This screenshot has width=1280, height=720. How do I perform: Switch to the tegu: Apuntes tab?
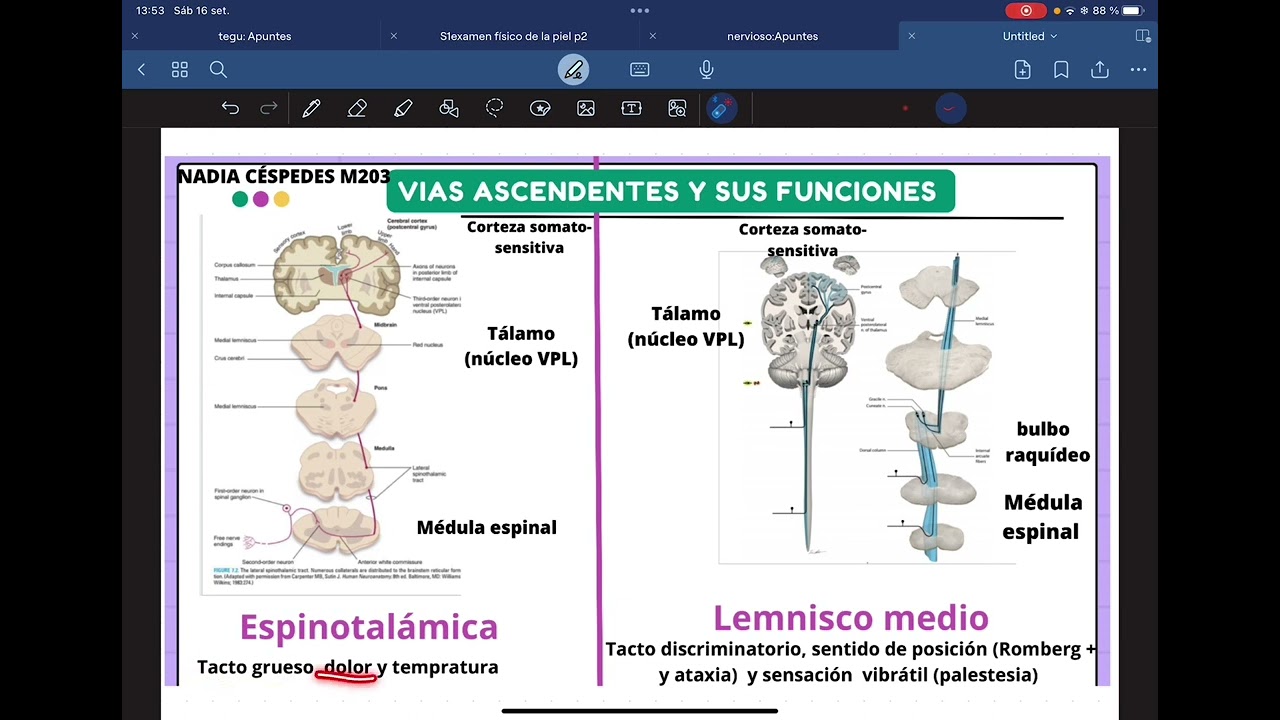(255, 36)
